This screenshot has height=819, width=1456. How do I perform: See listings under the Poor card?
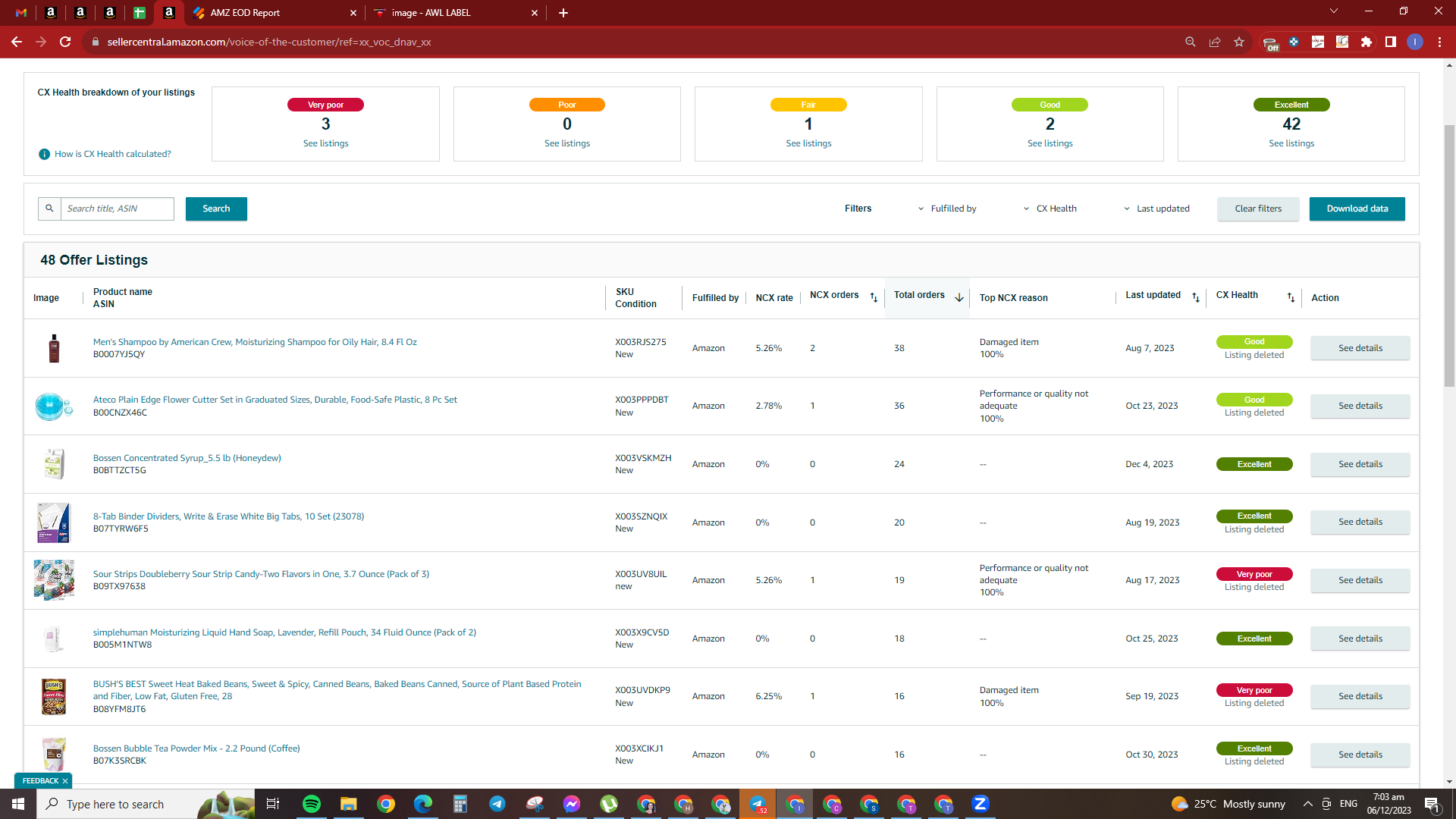567,143
